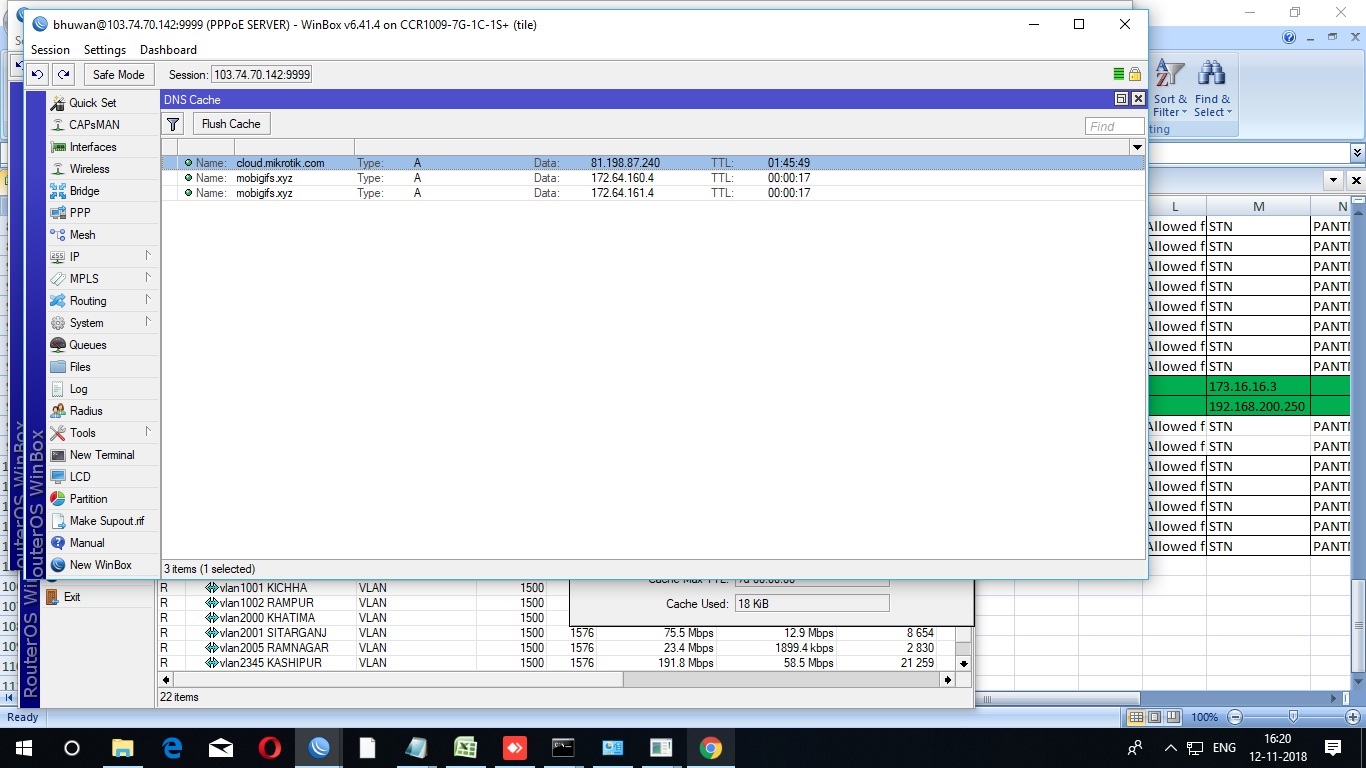Open a New WinBox from the sidebar
The width and height of the screenshot is (1366, 768).
tap(100, 565)
